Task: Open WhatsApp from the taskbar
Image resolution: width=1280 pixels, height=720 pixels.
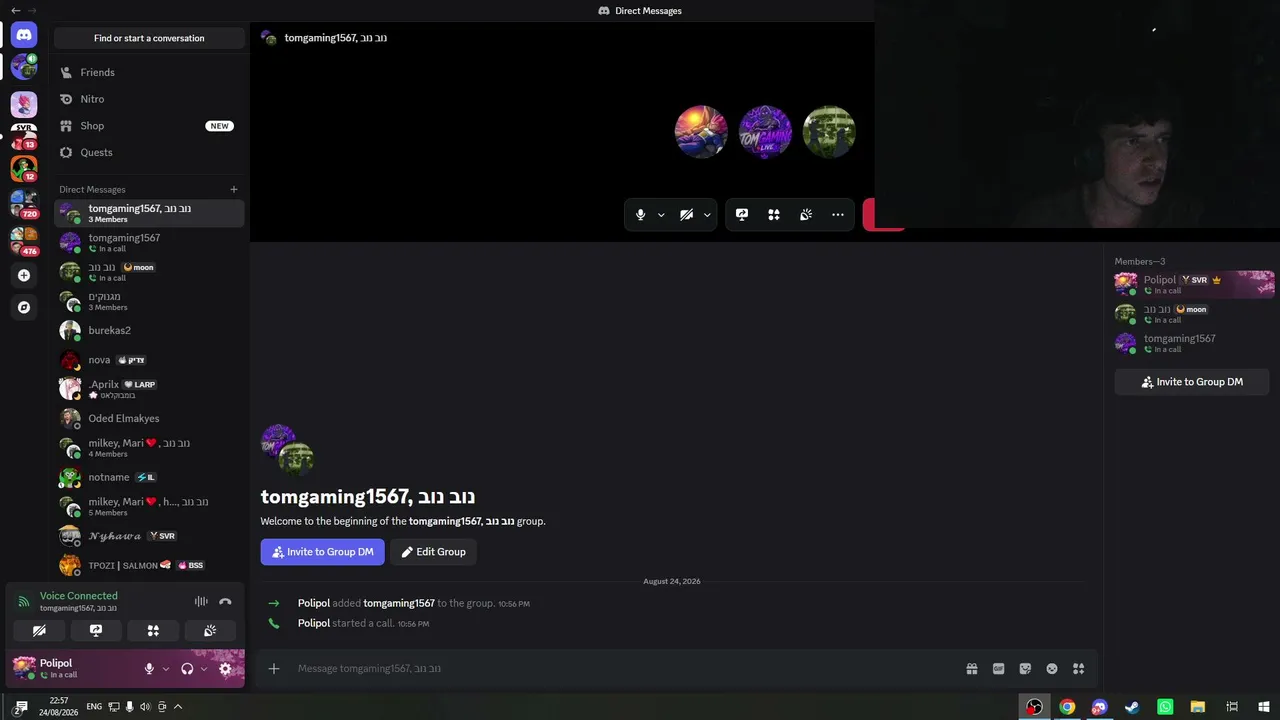Action: tap(1165, 707)
